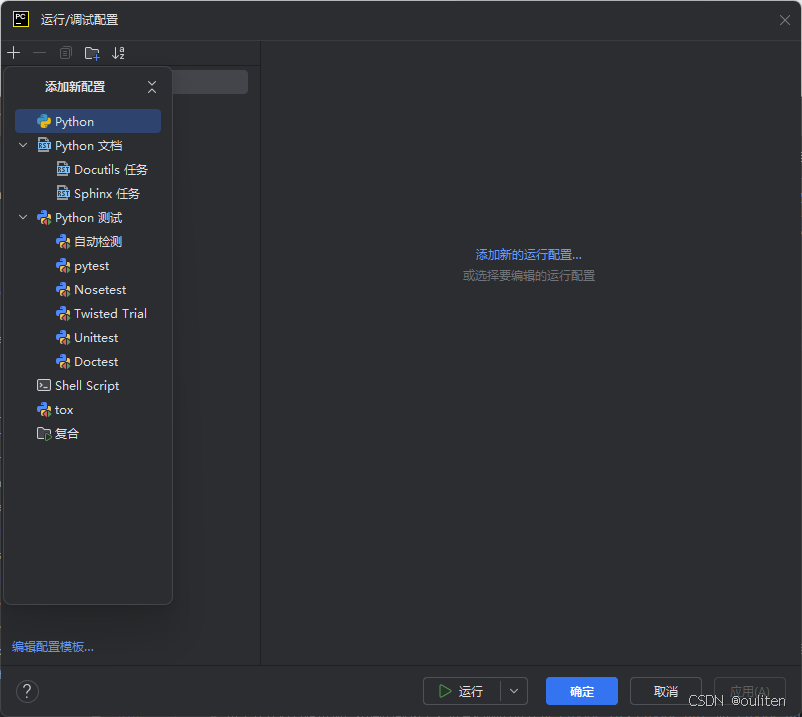
Task: Collapse the Python 测试 group
Action: (23, 217)
